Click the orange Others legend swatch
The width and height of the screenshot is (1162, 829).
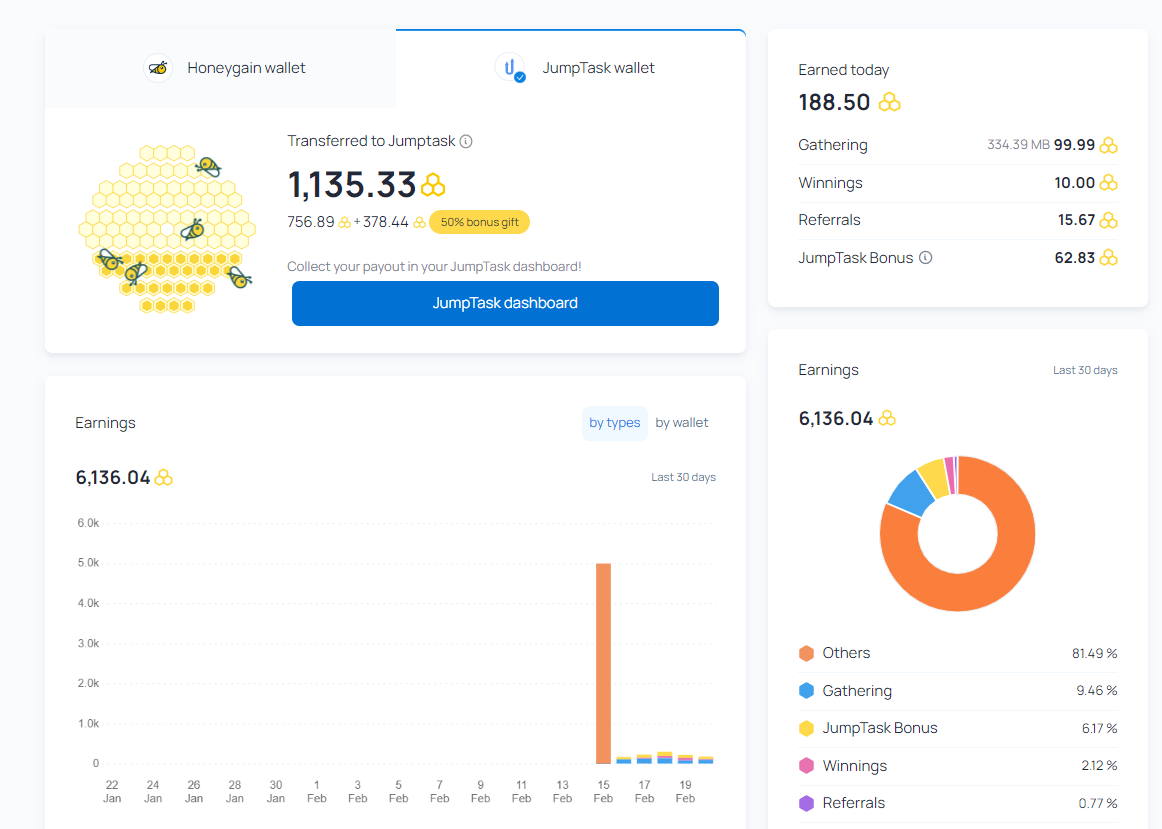pos(806,653)
